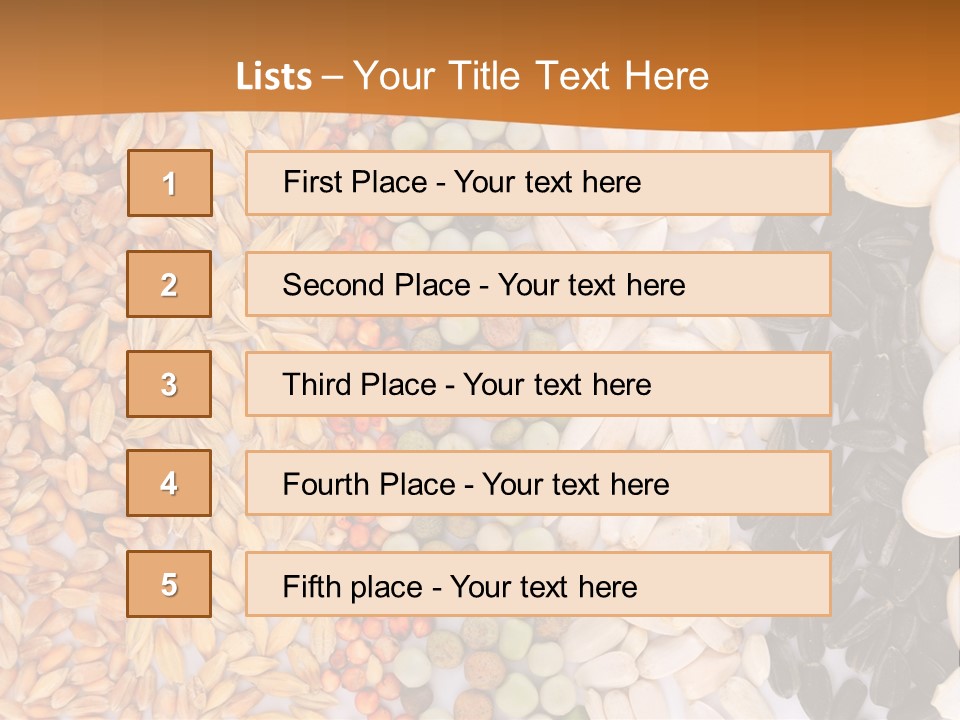Click the number 3 box
Image resolution: width=960 pixels, height=720 pixels.
pyautogui.click(x=169, y=384)
